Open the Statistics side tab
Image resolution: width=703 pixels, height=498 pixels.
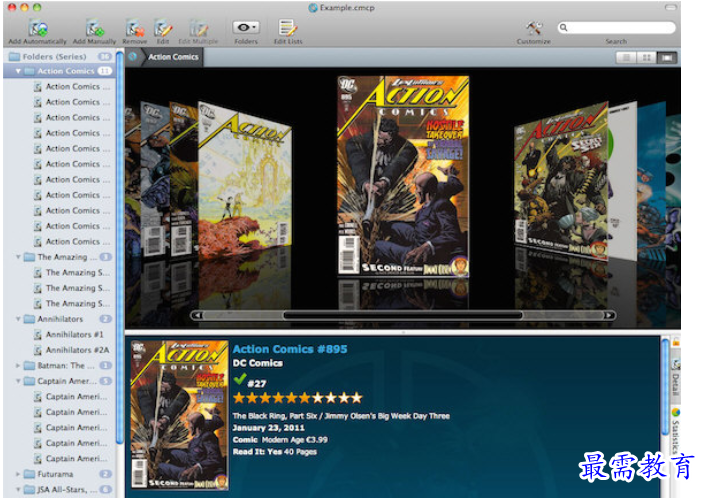point(675,431)
